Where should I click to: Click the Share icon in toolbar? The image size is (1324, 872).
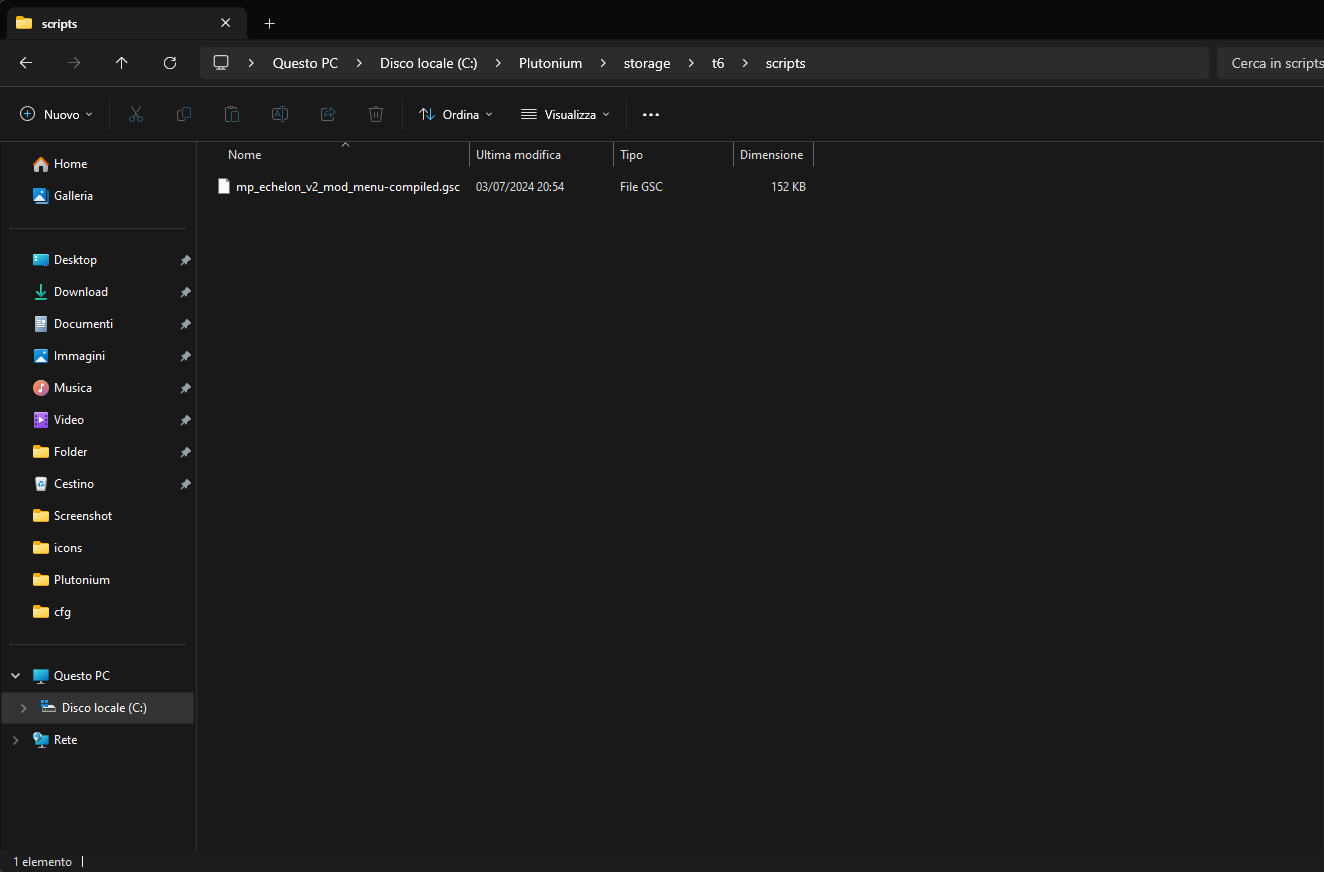click(328, 115)
